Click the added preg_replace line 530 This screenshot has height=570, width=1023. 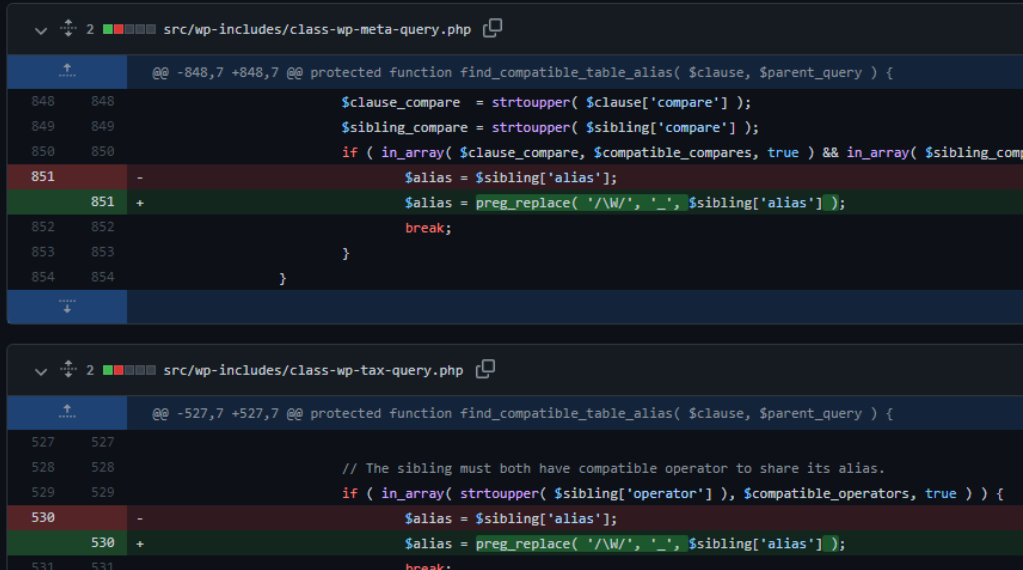[624, 544]
